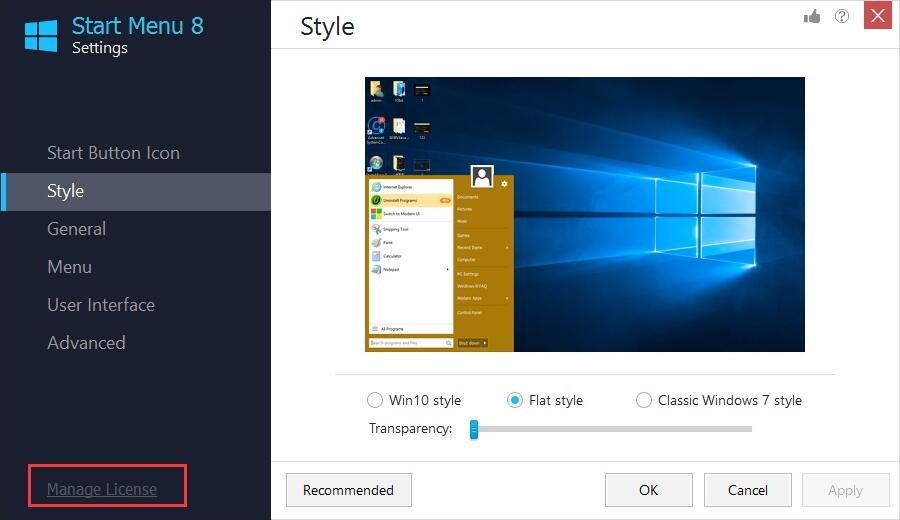Click the Apply button
Image resolution: width=900 pixels, height=520 pixels.
click(x=845, y=490)
